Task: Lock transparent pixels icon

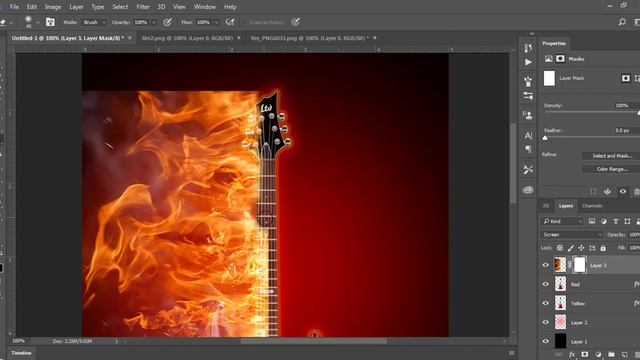Action: pyautogui.click(x=560, y=248)
